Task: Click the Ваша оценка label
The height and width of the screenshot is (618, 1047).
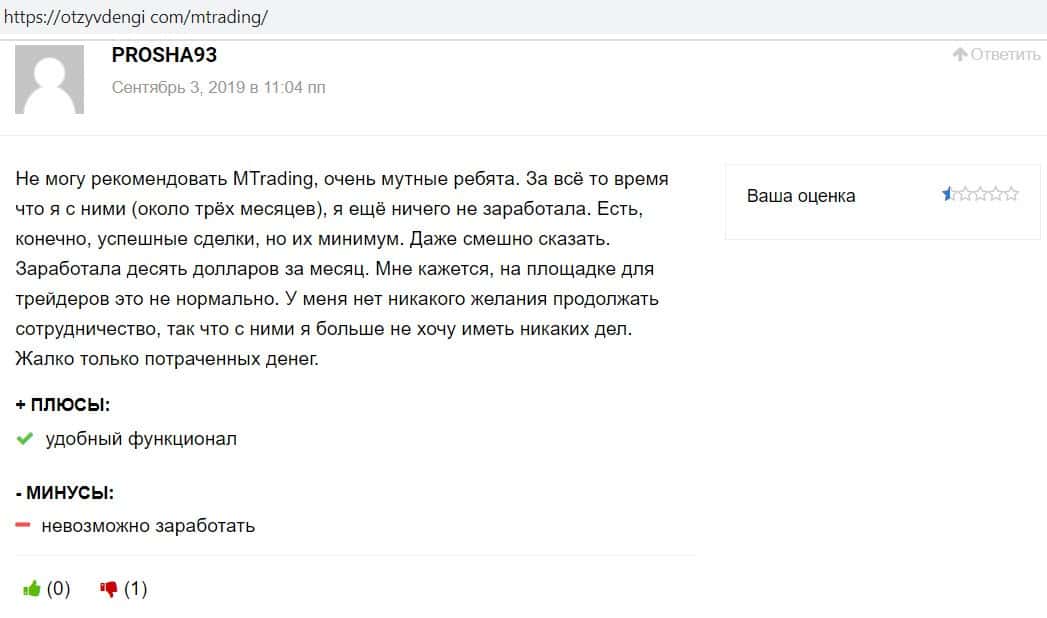Action: tap(801, 196)
